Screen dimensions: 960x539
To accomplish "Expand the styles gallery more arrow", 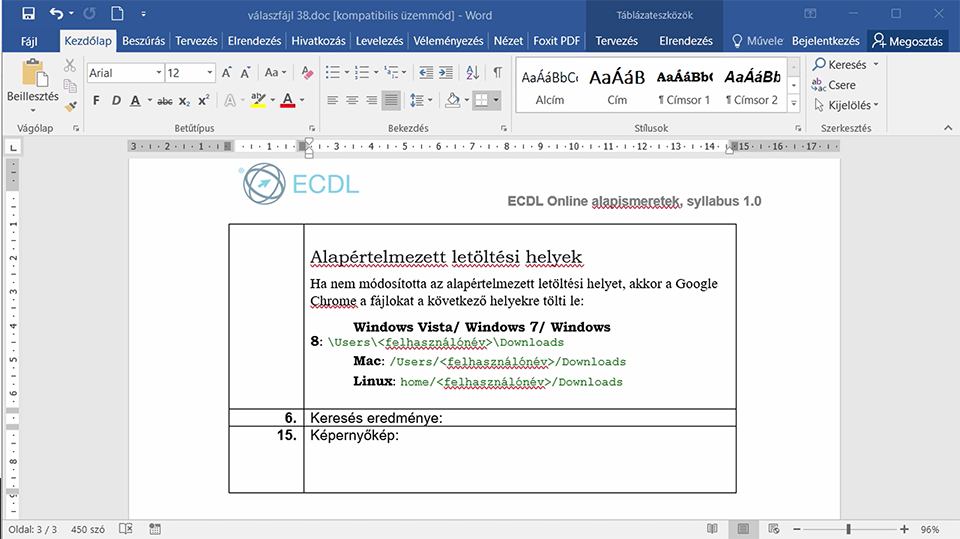I will tap(793, 104).
